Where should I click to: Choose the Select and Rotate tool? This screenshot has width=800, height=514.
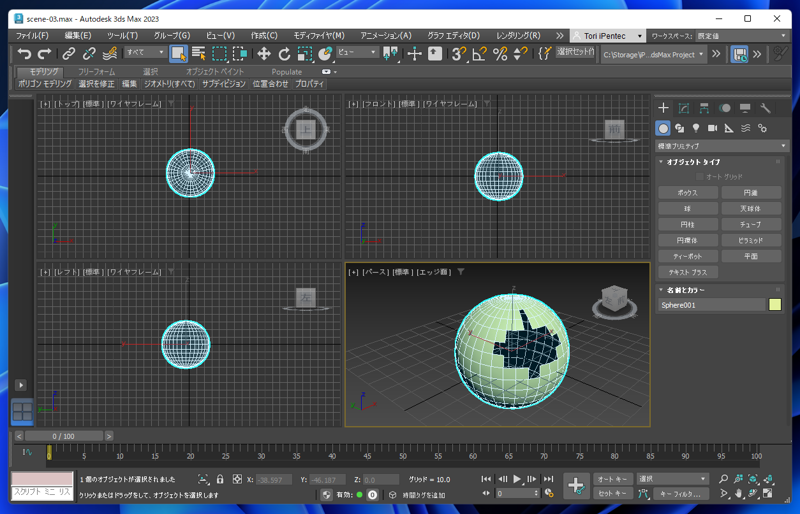point(284,53)
